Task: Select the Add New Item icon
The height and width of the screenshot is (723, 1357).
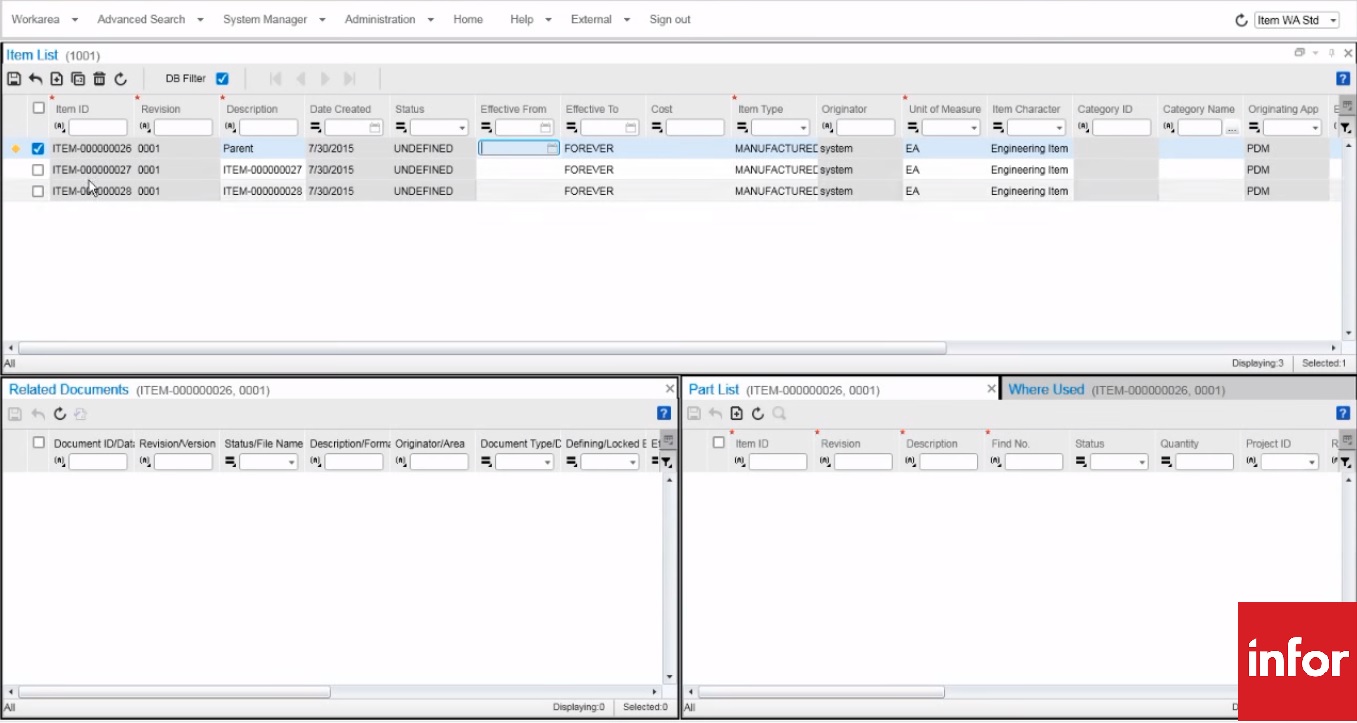Action: [x=57, y=78]
